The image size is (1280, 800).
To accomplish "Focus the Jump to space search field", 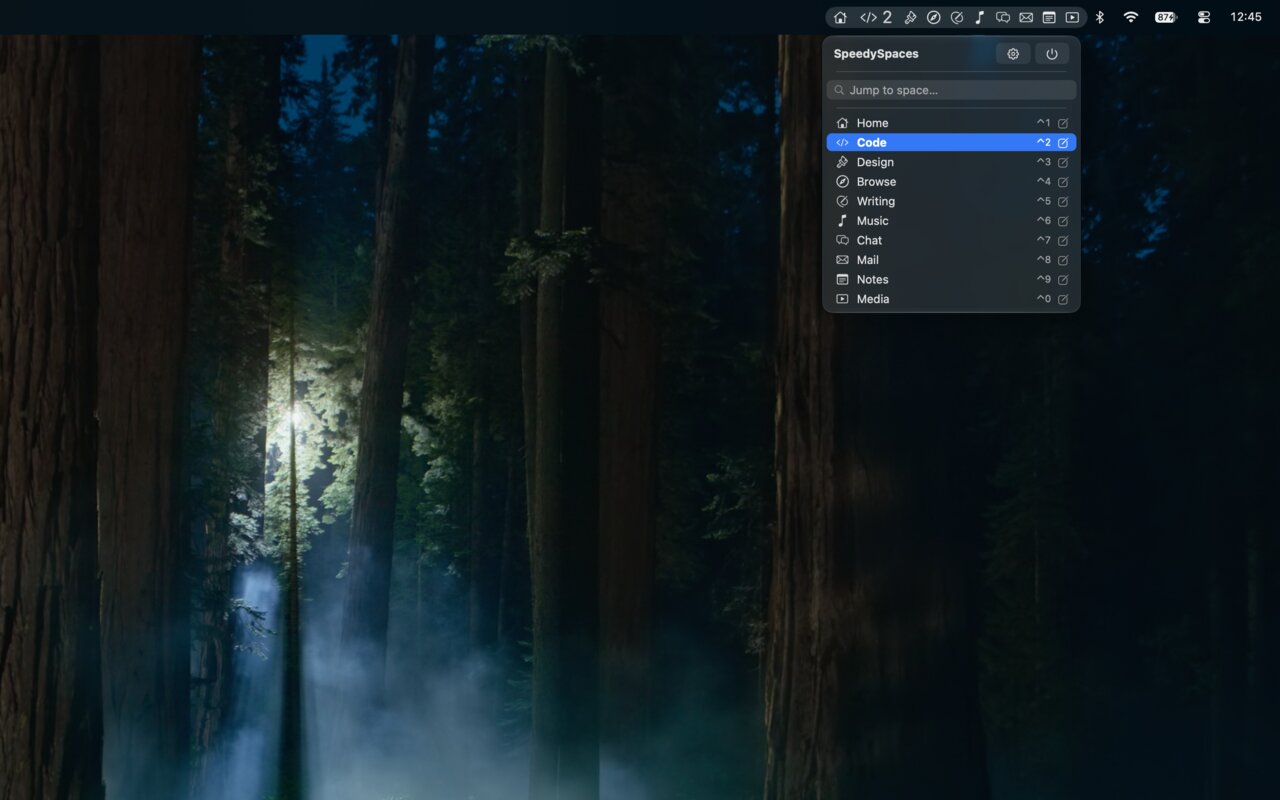I will pyautogui.click(x=952, y=90).
